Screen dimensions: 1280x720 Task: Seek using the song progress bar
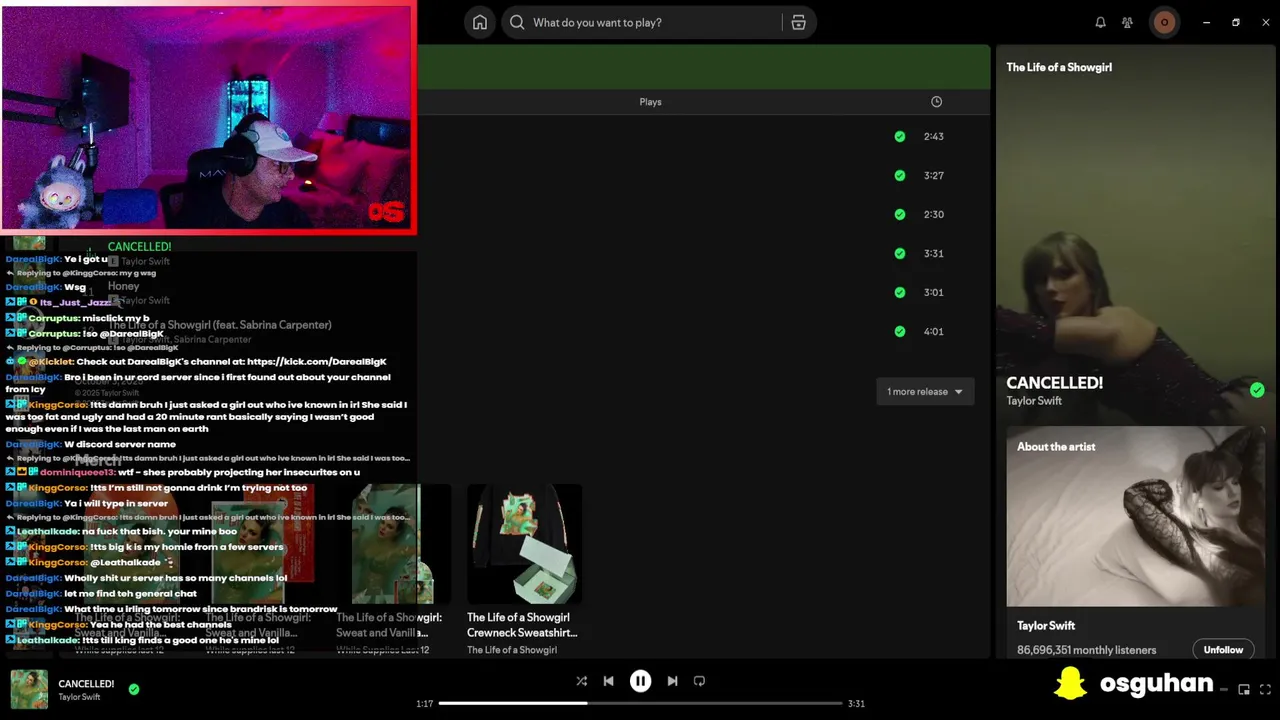click(640, 703)
